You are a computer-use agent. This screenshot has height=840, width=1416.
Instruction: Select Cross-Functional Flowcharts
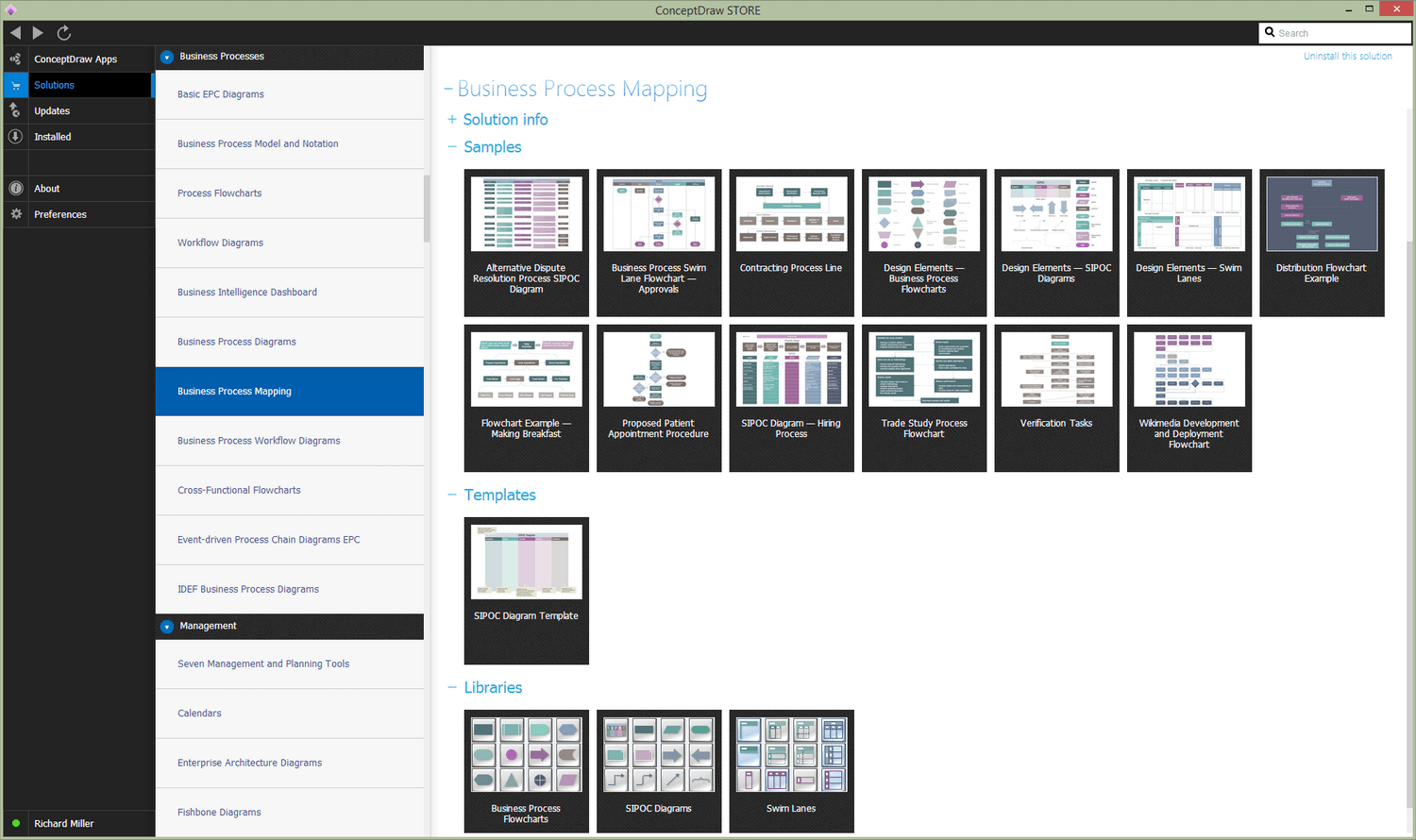point(290,491)
